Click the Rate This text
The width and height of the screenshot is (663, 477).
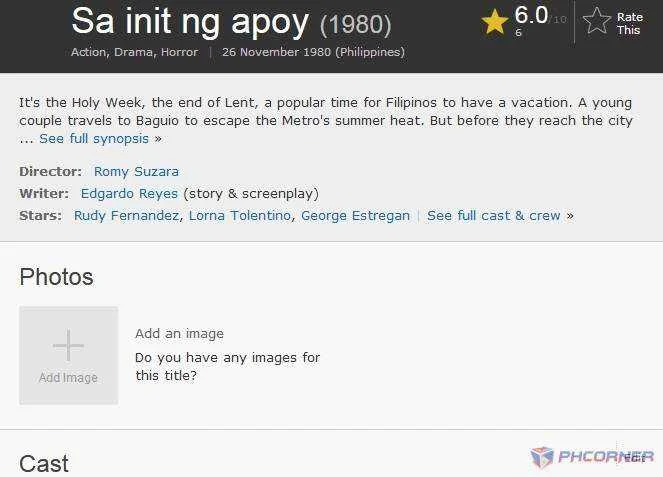pyautogui.click(x=630, y=23)
